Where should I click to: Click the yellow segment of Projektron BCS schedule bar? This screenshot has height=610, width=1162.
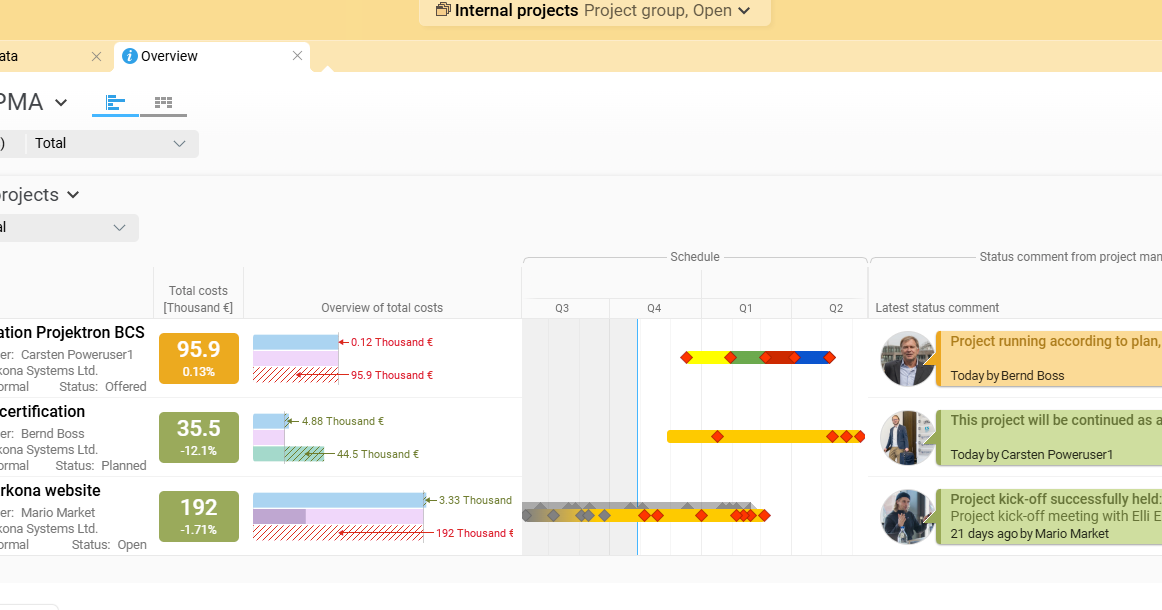[x=708, y=358]
